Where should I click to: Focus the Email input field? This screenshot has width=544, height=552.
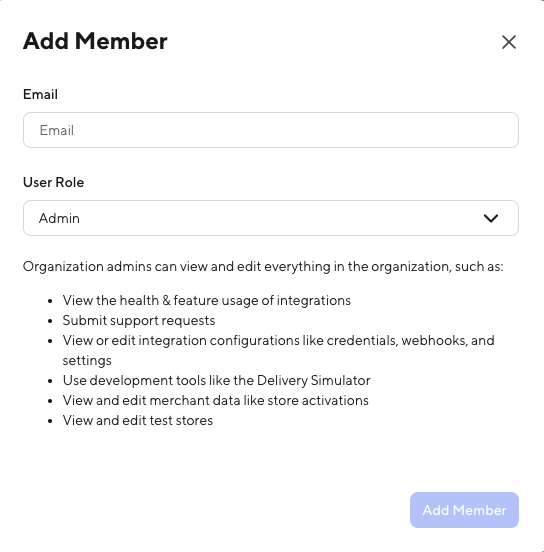(271, 130)
